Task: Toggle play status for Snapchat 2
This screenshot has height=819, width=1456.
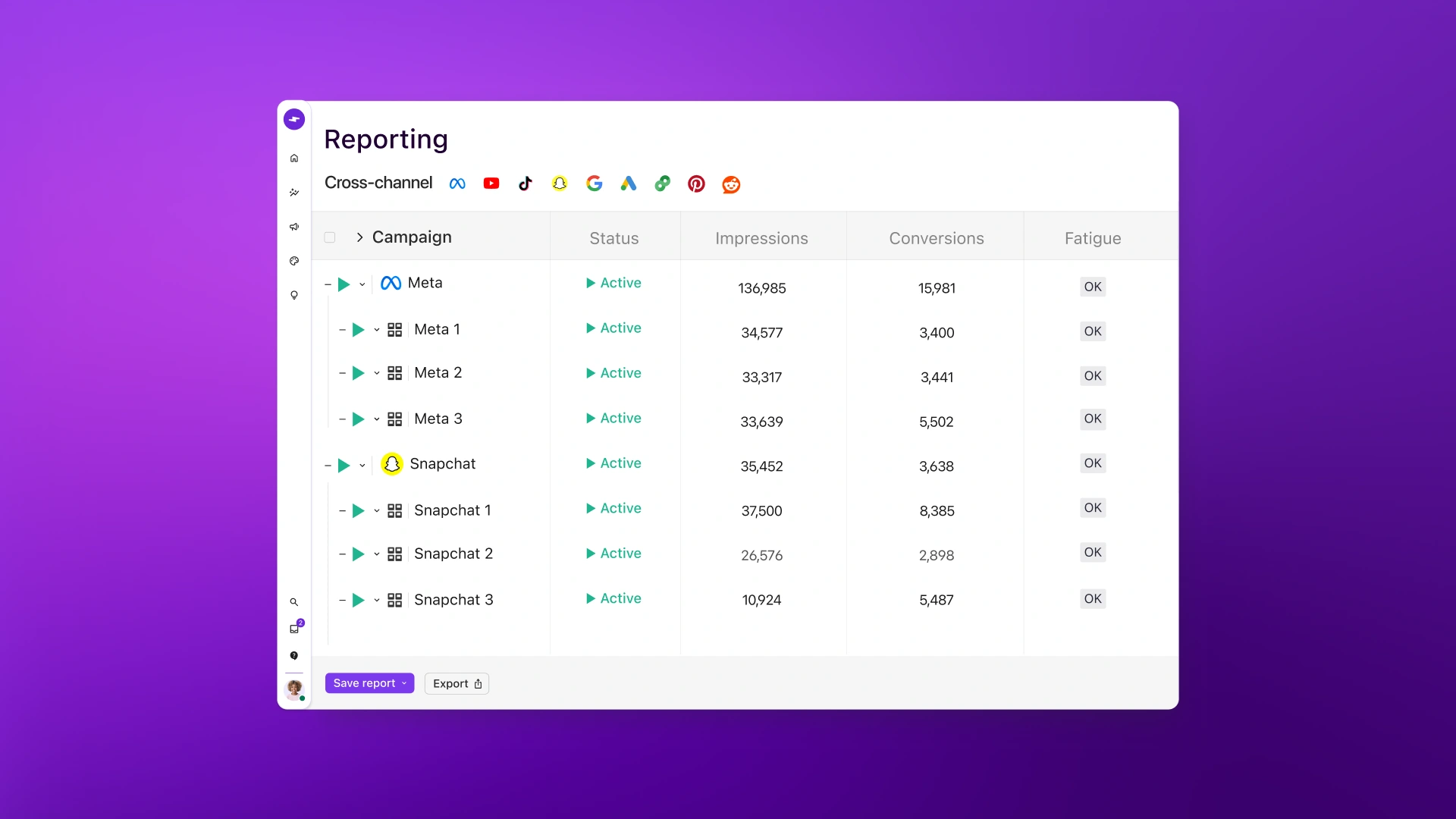Action: [x=359, y=554]
